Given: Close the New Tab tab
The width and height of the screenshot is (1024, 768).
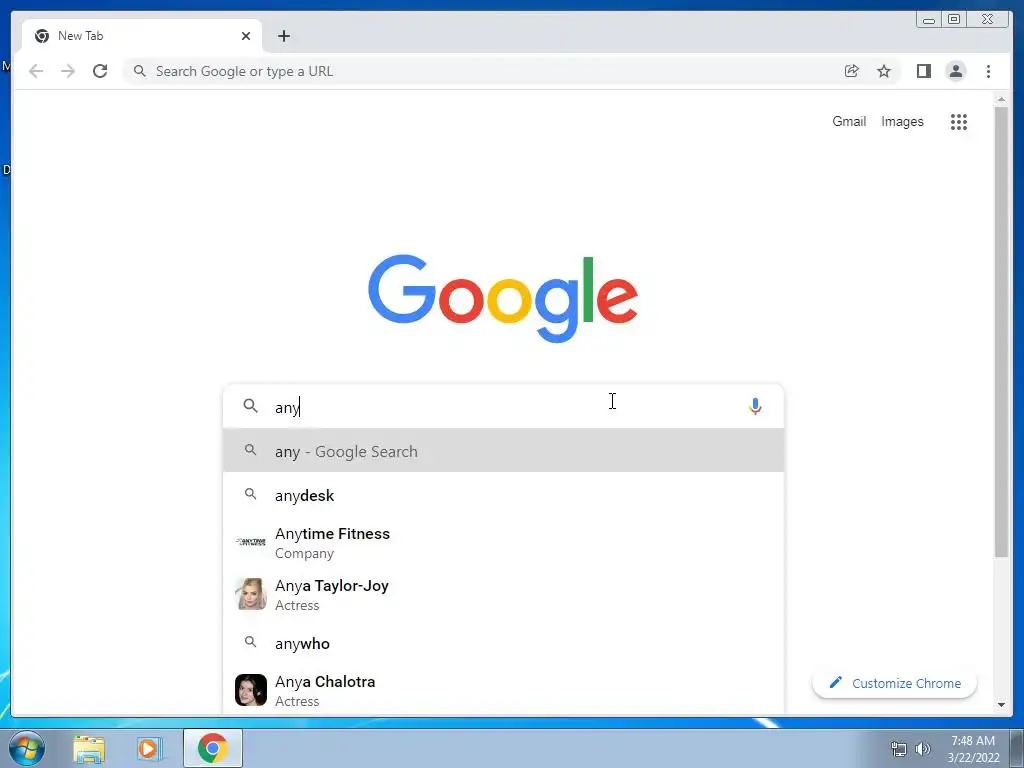Looking at the screenshot, I should click(x=246, y=36).
